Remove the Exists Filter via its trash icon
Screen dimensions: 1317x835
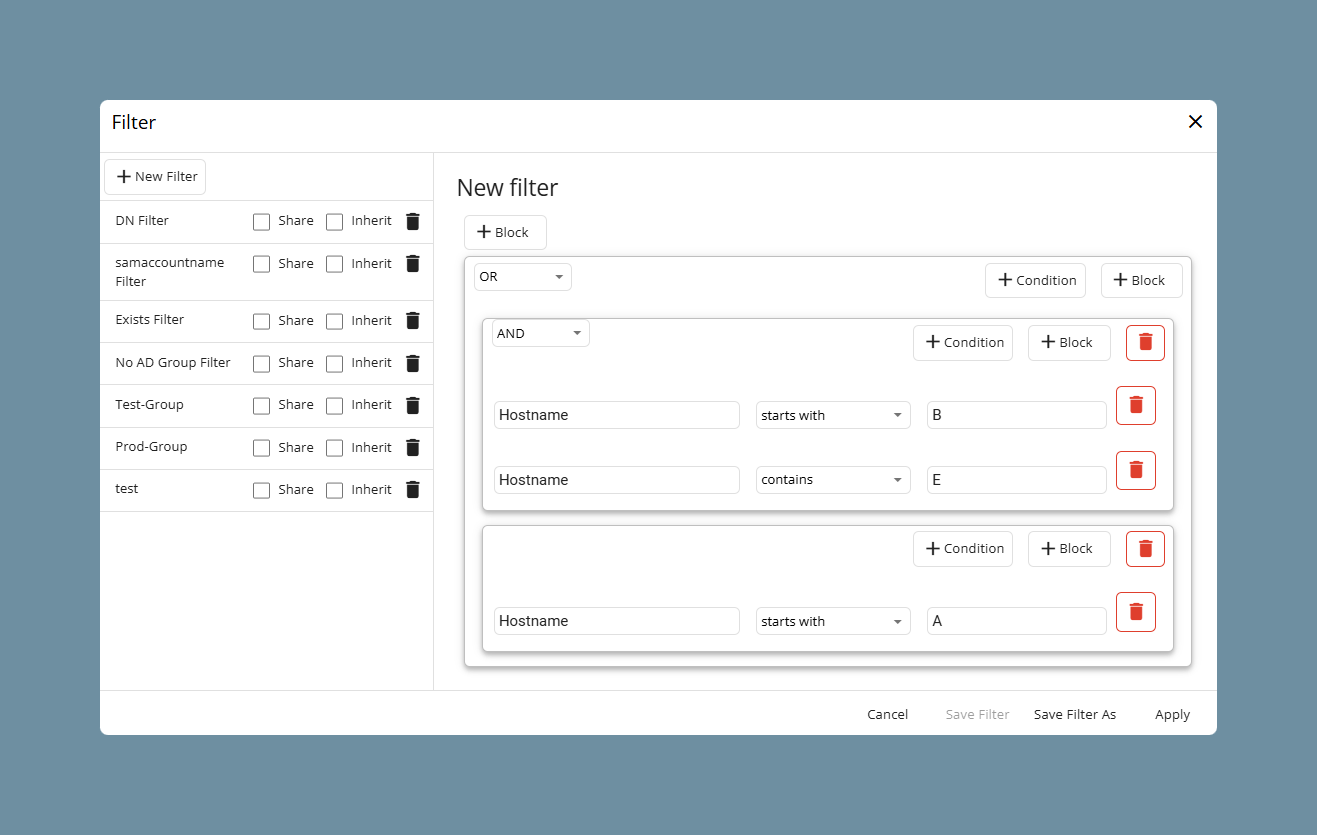click(413, 320)
